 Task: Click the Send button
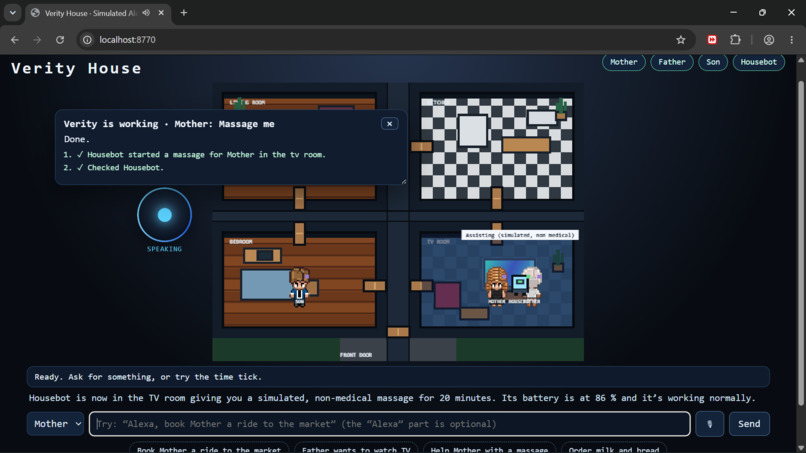coord(749,424)
